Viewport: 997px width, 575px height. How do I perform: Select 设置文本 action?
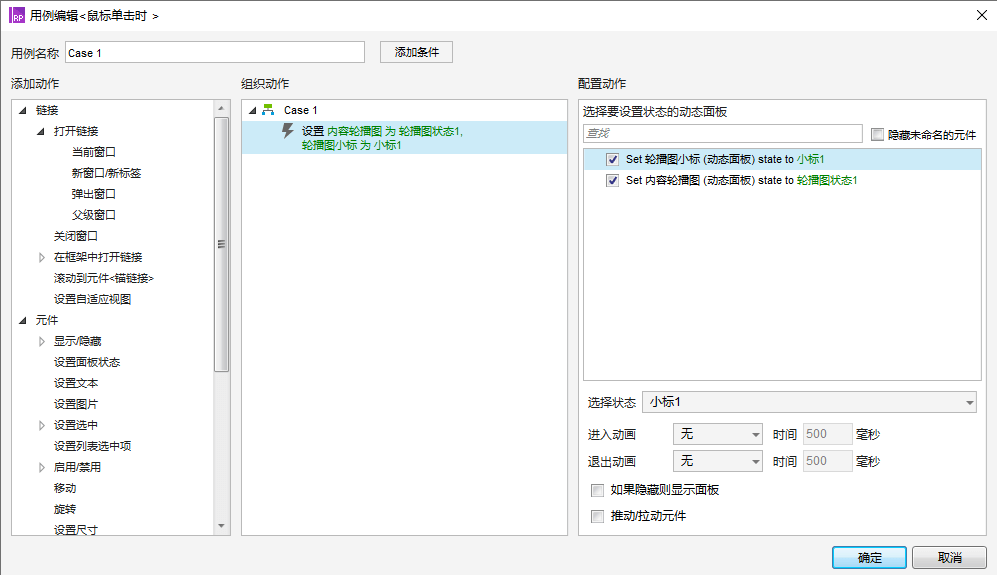tap(76, 383)
